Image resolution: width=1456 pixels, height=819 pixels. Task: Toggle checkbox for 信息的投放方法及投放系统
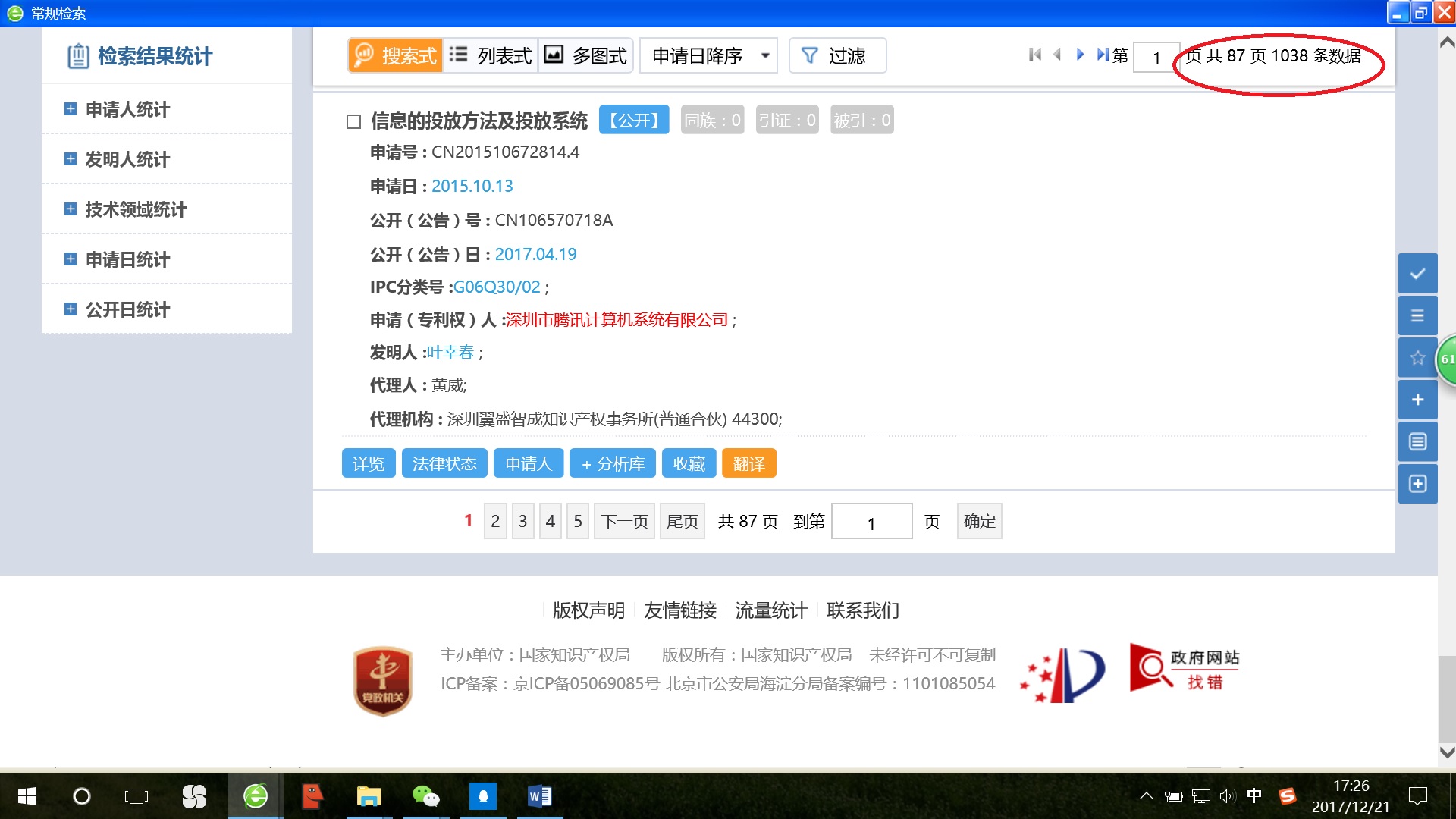click(355, 121)
